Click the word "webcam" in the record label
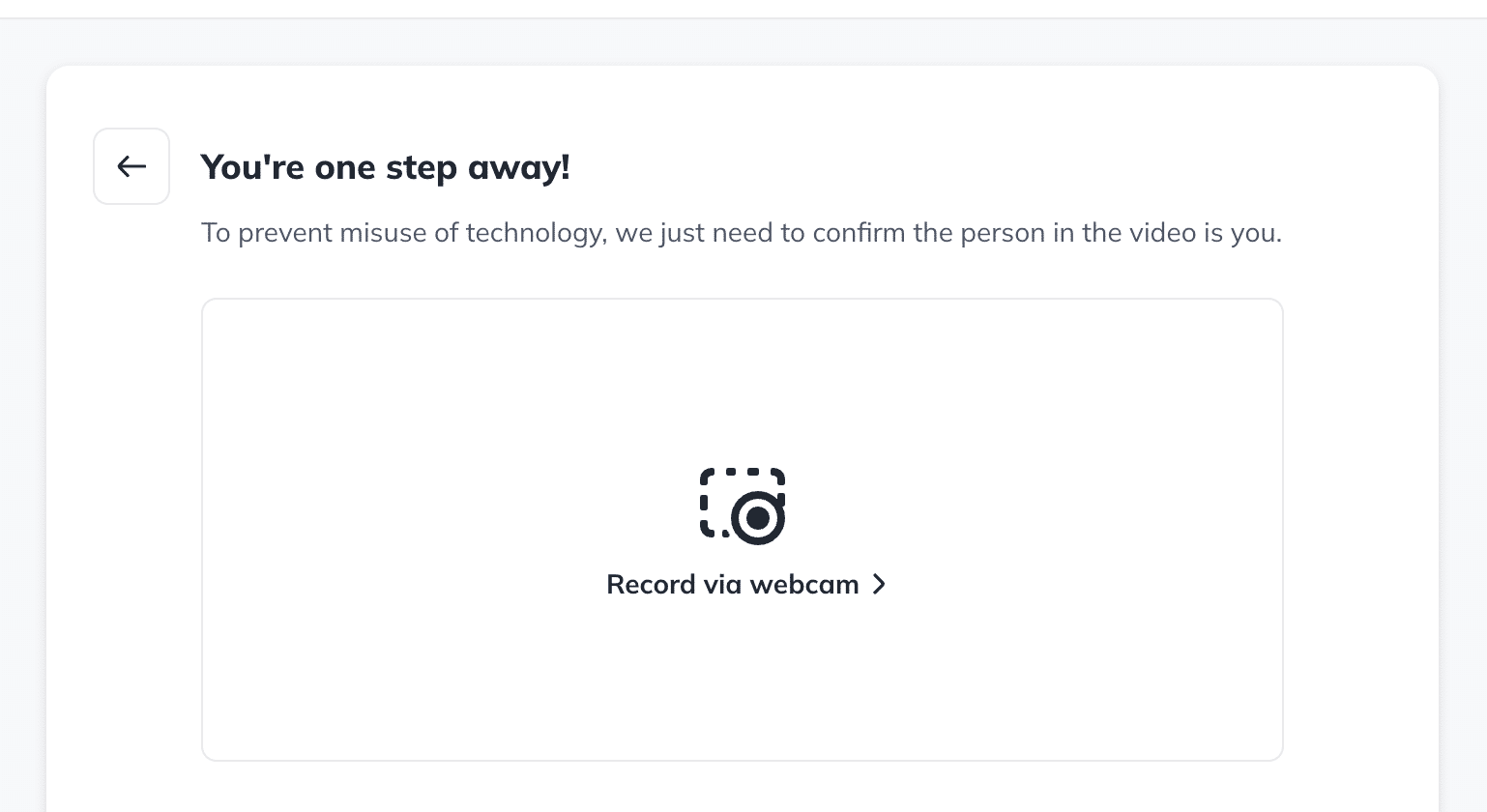1487x812 pixels. tap(803, 584)
